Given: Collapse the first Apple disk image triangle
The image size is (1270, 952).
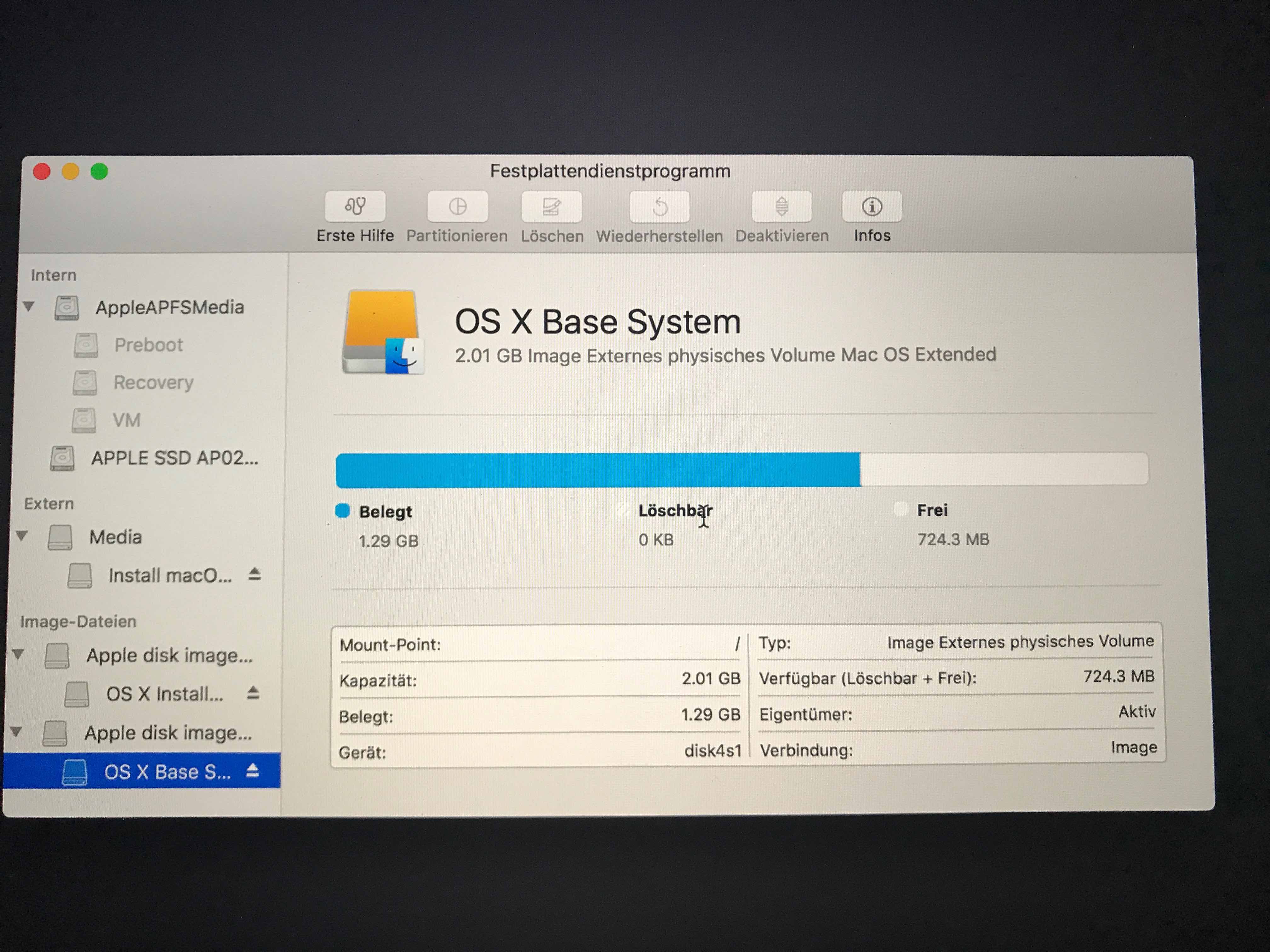Looking at the screenshot, I should point(18,654).
